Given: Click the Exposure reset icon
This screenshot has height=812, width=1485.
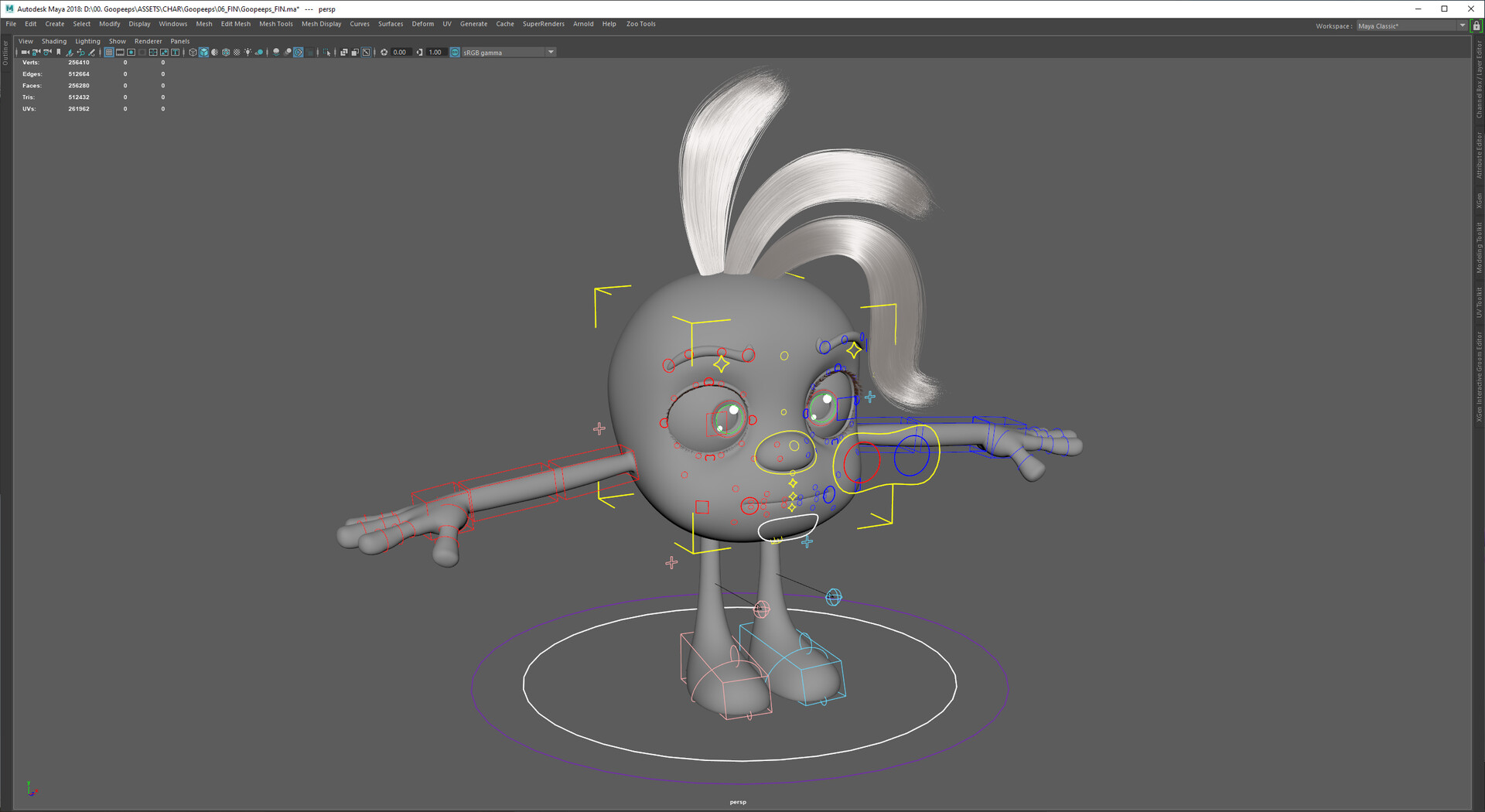Looking at the screenshot, I should (x=384, y=52).
